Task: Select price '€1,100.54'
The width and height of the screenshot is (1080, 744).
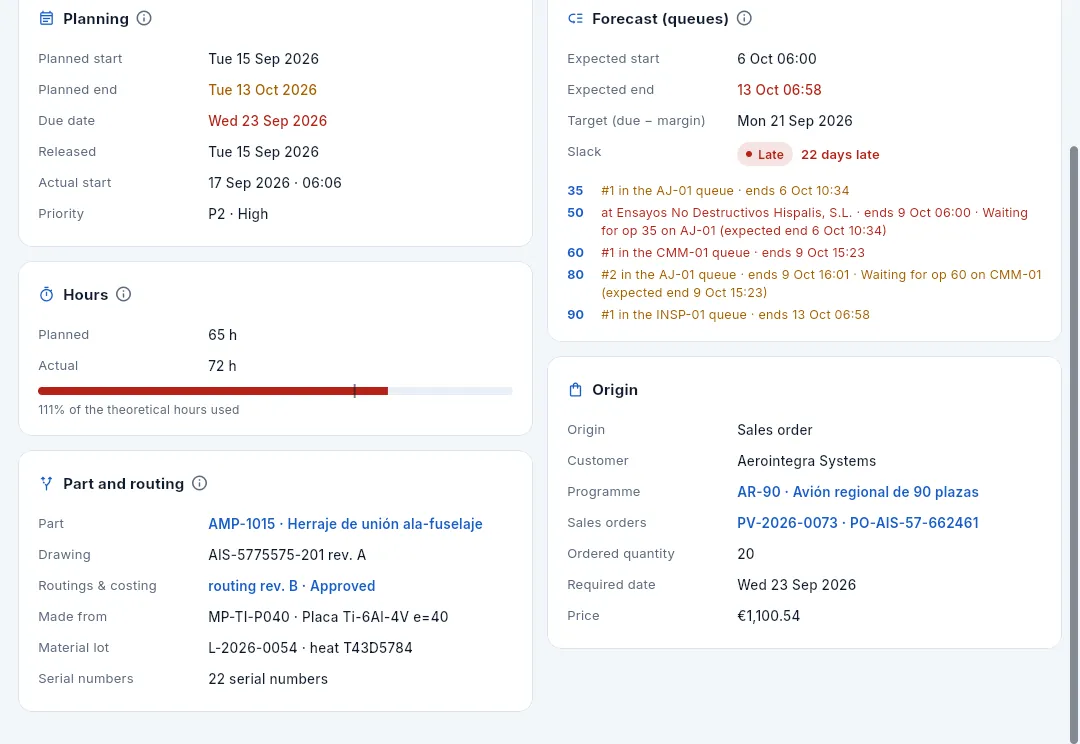Action: pos(768,616)
